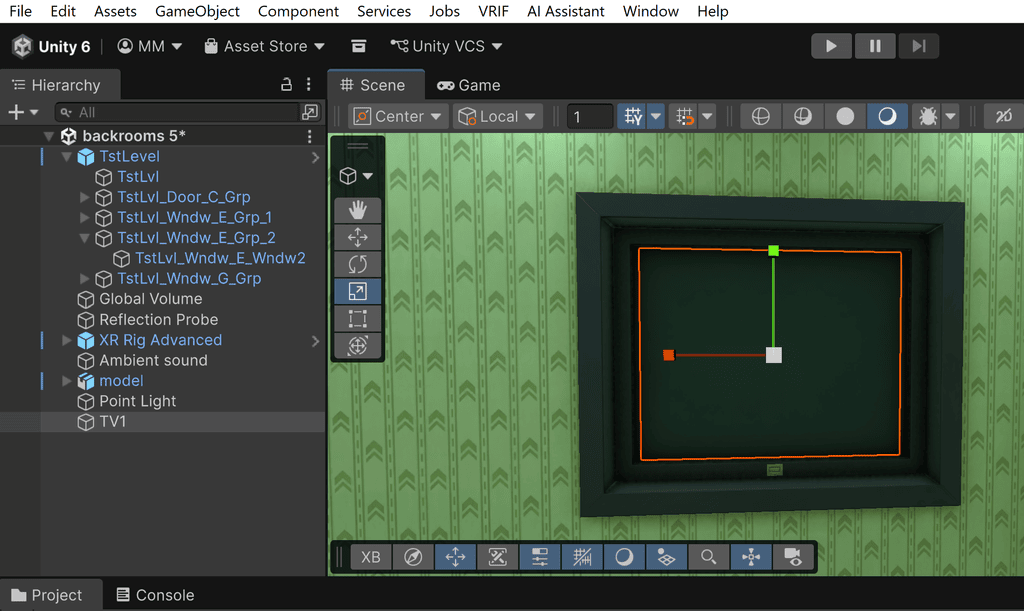
Task: Open the XR Rig Advanced prefab with its arrow
Action: pyautogui.click(x=315, y=341)
